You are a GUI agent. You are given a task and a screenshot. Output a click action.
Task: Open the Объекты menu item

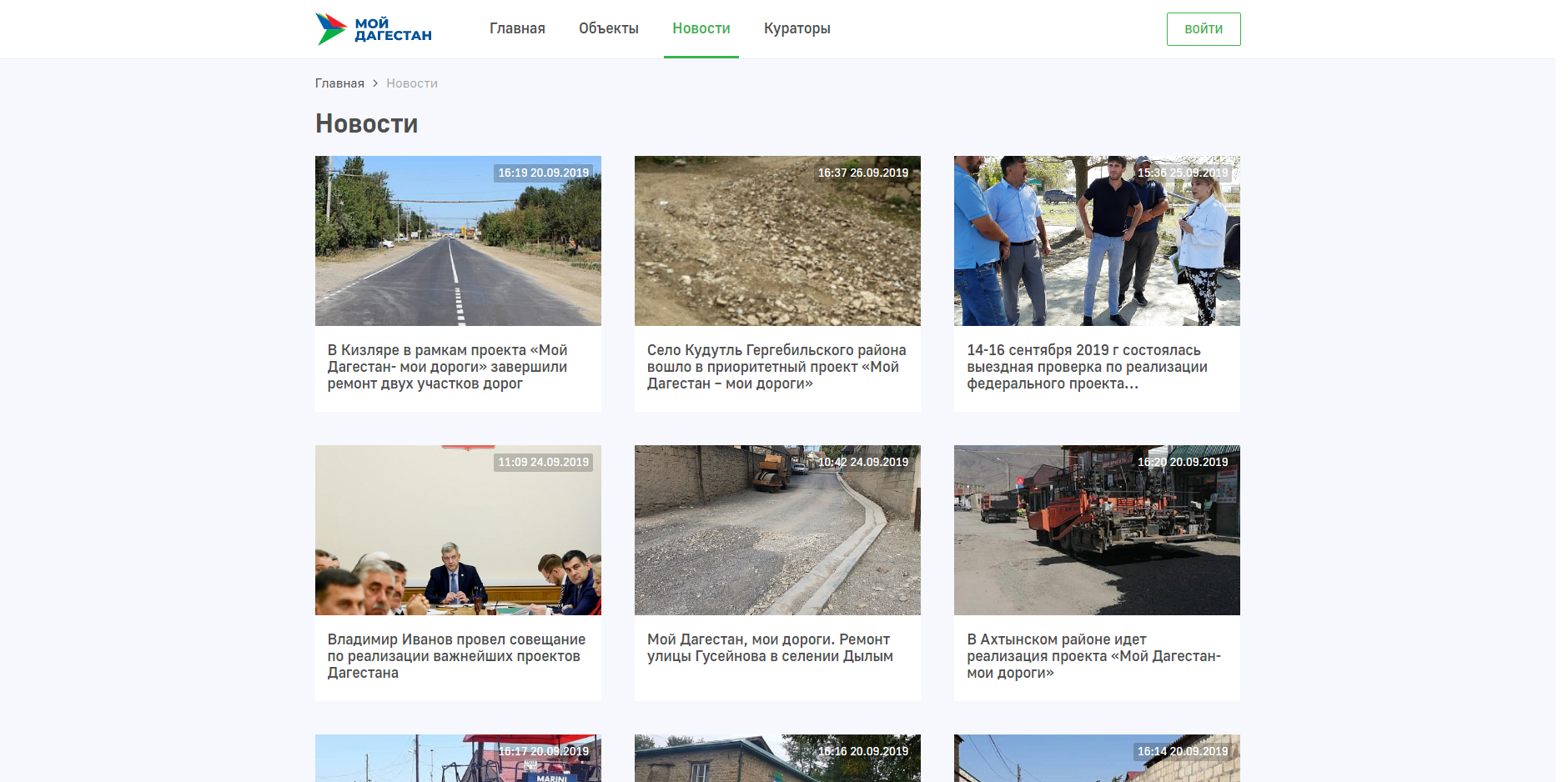pyautogui.click(x=609, y=28)
